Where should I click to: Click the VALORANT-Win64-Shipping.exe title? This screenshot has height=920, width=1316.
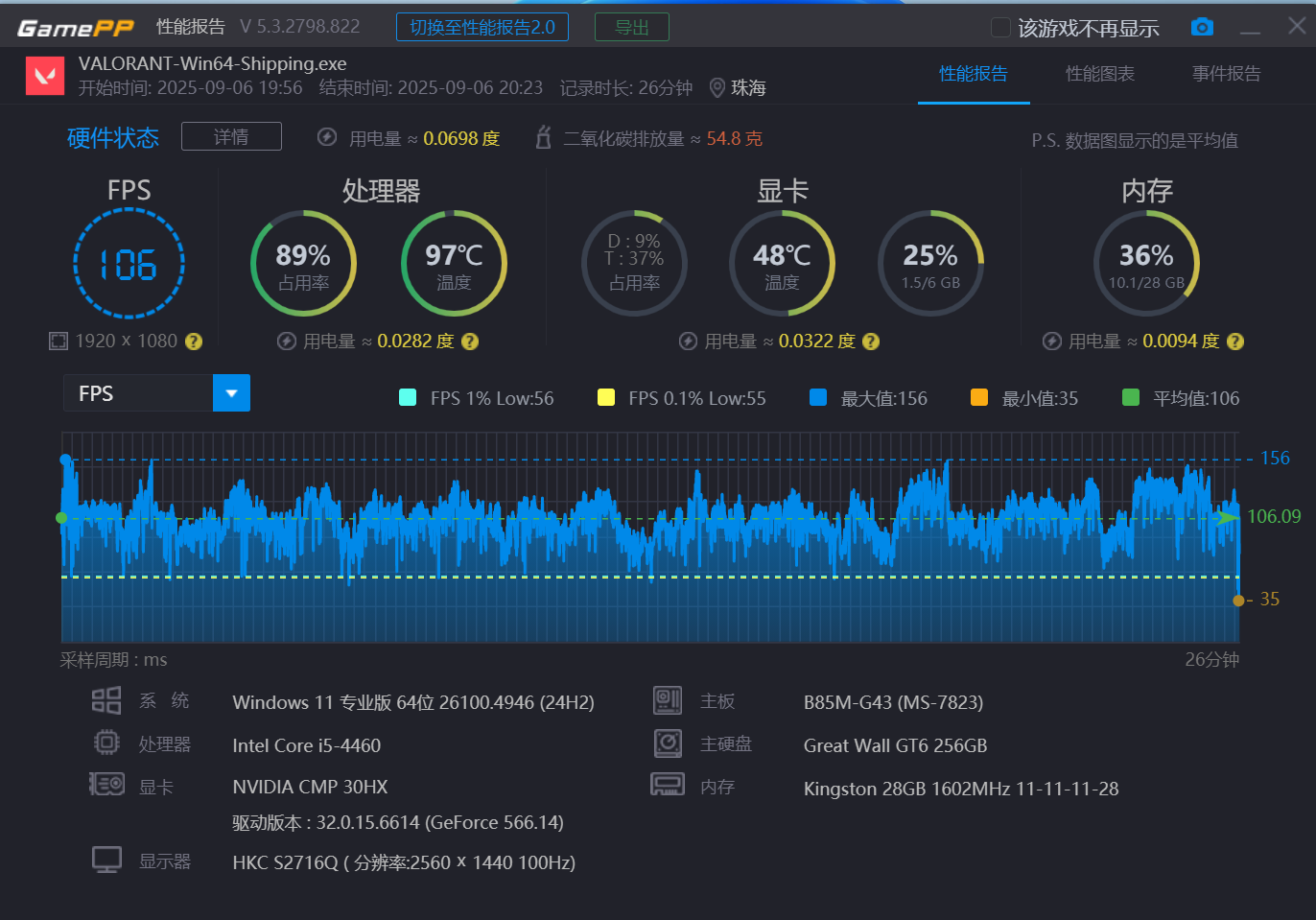click(213, 64)
